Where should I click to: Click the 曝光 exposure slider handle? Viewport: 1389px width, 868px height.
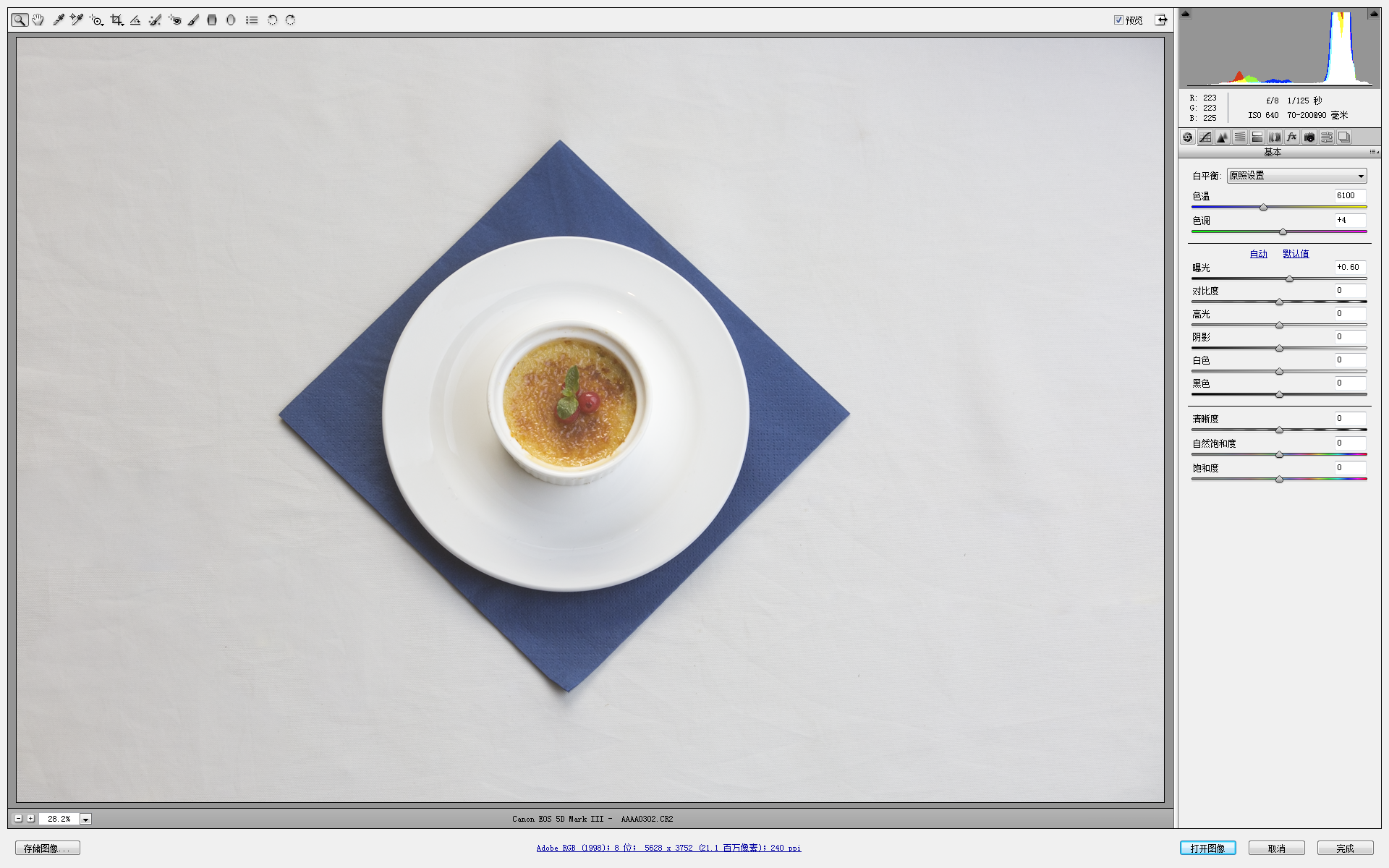click(x=1289, y=278)
